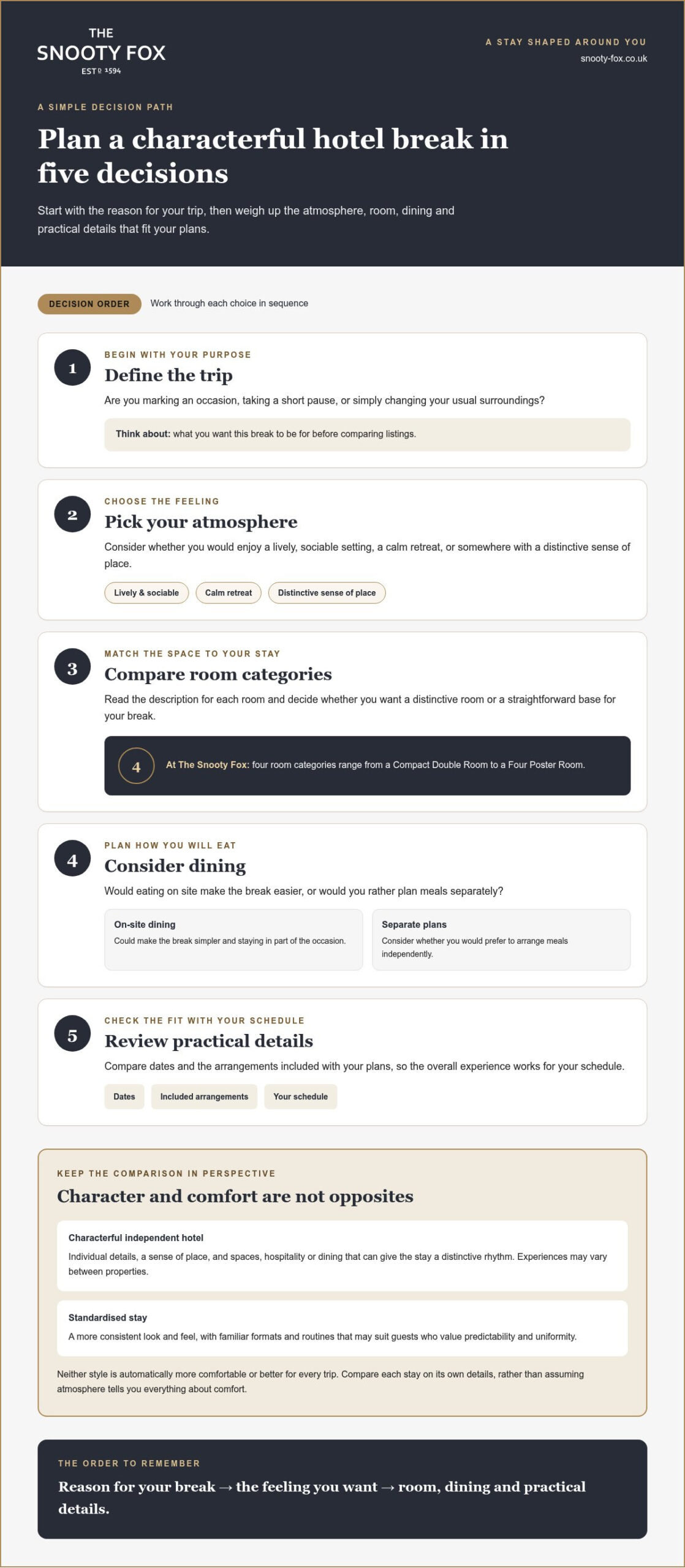The height and width of the screenshot is (1568, 685).
Task: Click the Think about tip box
Action: (x=367, y=435)
